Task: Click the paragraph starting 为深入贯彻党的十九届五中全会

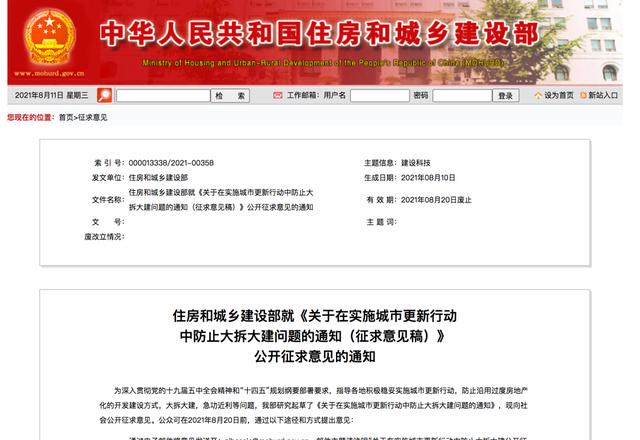Action: [x=313, y=405]
